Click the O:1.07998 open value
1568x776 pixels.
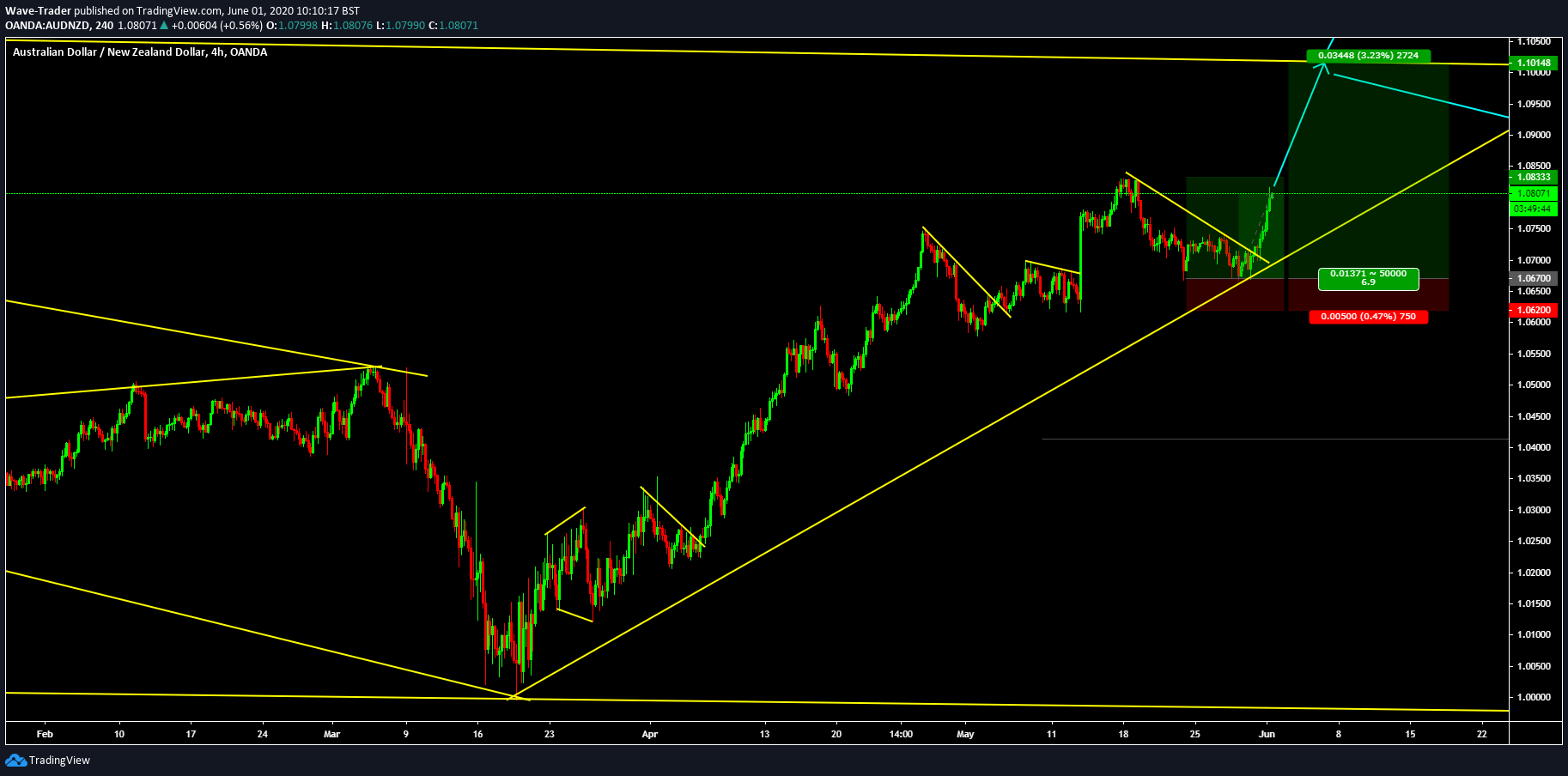[292, 26]
